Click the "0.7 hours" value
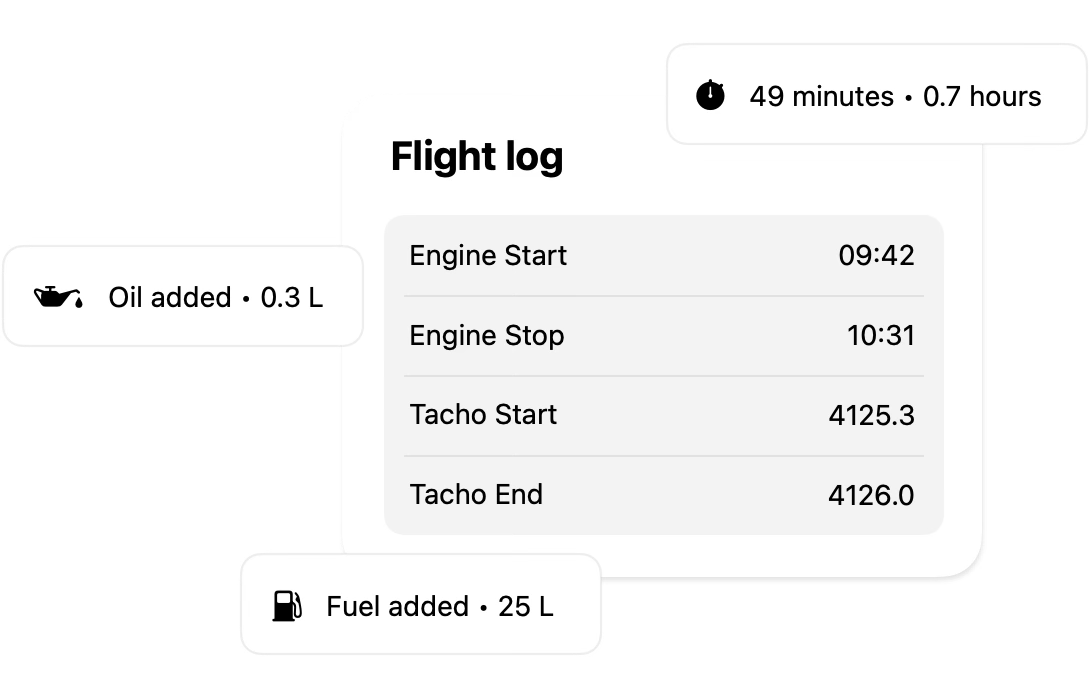 click(x=982, y=96)
